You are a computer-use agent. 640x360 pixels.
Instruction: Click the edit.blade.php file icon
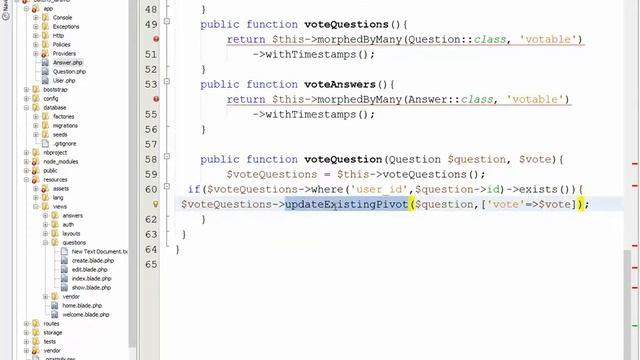pyautogui.click(x=64, y=269)
